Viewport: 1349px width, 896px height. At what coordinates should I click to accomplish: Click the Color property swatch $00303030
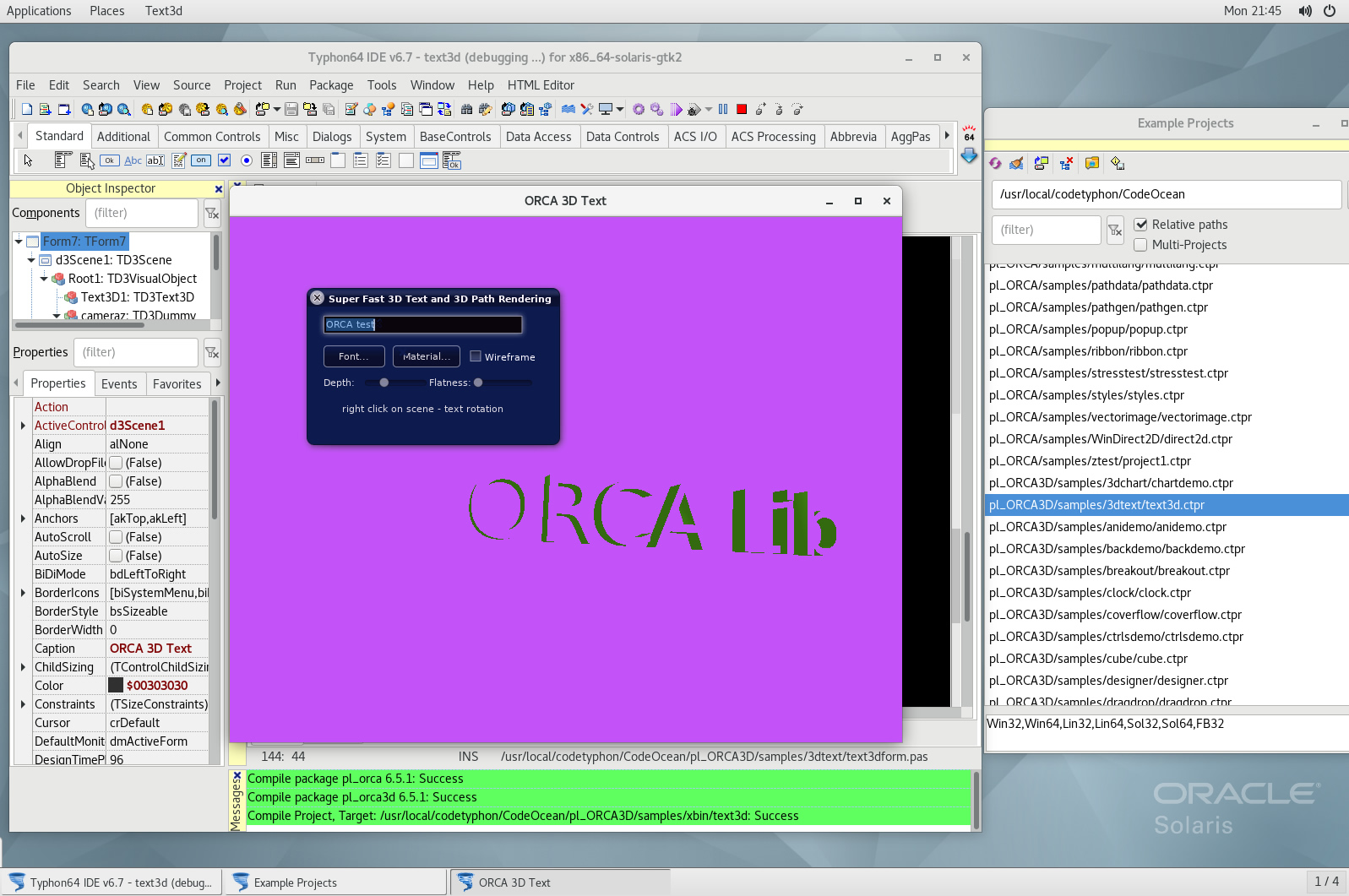[x=116, y=686]
